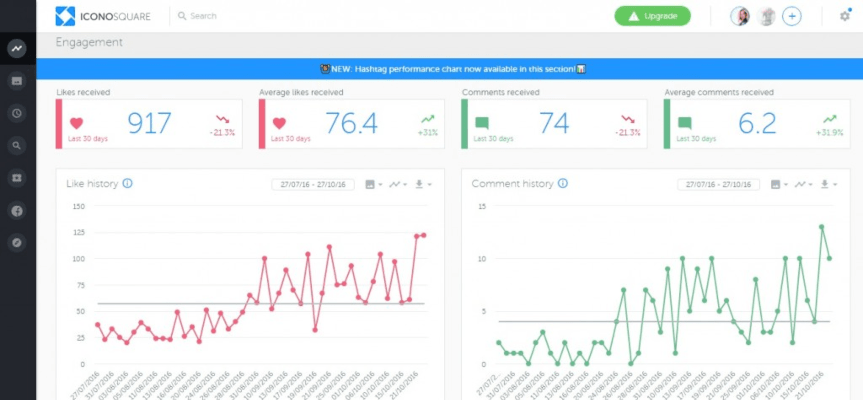The image size is (863, 400).
Task: Click the green Upgrade button
Action: [x=652, y=16]
